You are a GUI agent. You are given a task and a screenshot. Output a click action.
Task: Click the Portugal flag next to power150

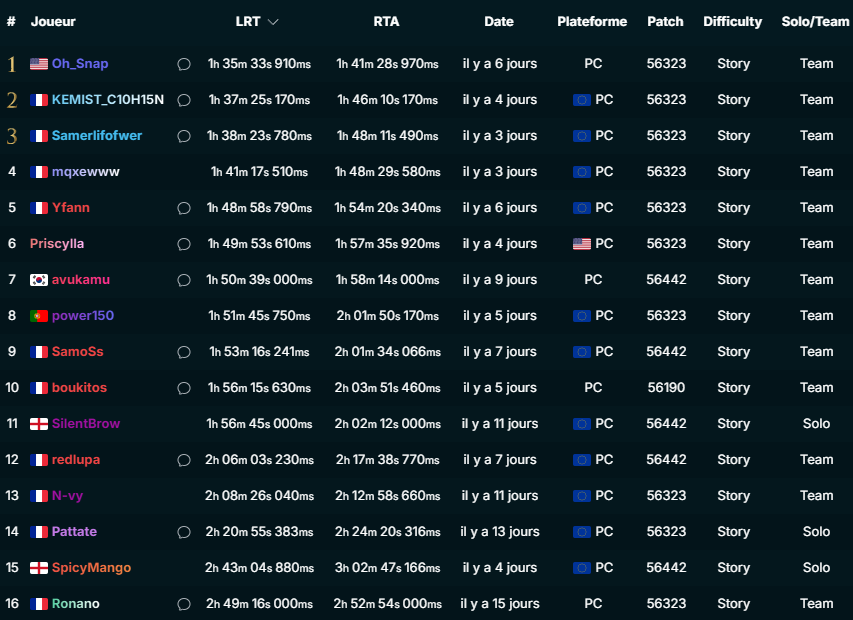tap(39, 316)
